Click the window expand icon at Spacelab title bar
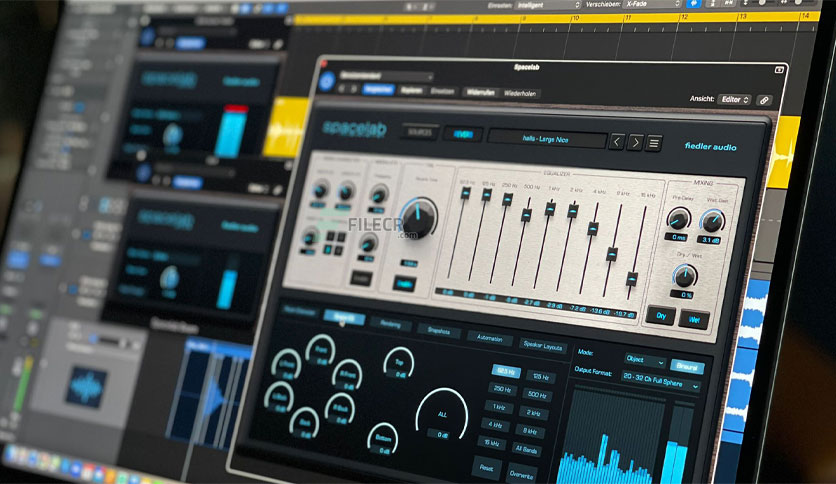 [x=779, y=70]
